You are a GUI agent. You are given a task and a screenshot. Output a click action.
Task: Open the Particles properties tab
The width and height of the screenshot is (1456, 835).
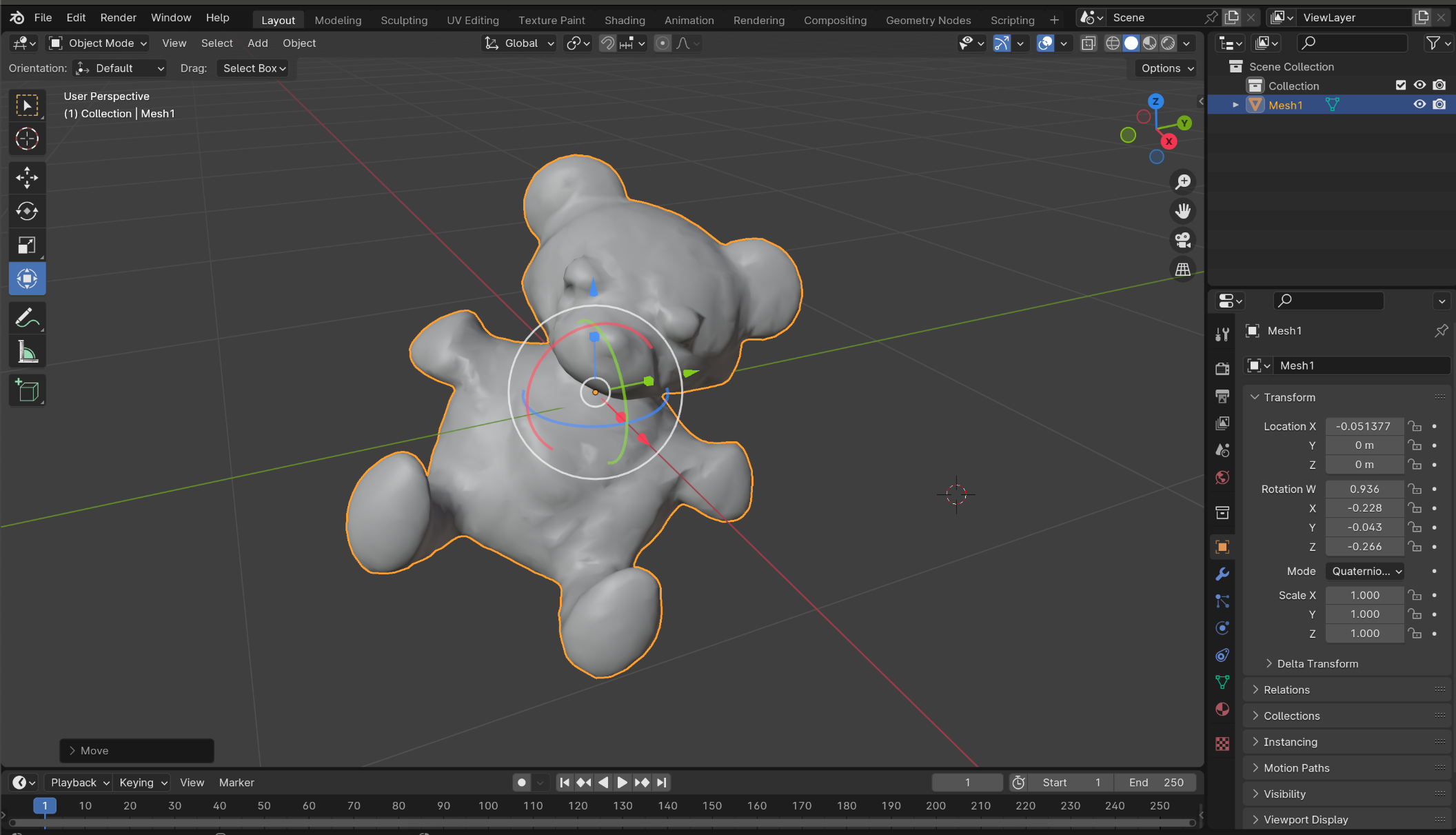tap(1222, 601)
